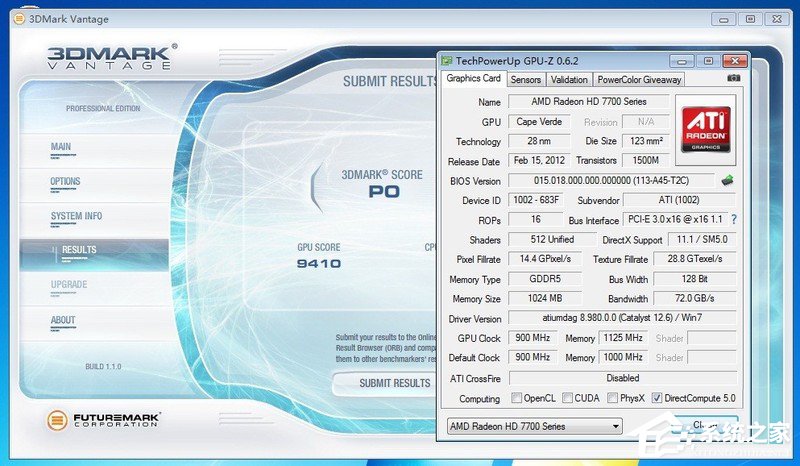This screenshot has width=800, height=466.
Task: Click the Futuremark Corporation logo
Action: pyautogui.click(x=103, y=420)
